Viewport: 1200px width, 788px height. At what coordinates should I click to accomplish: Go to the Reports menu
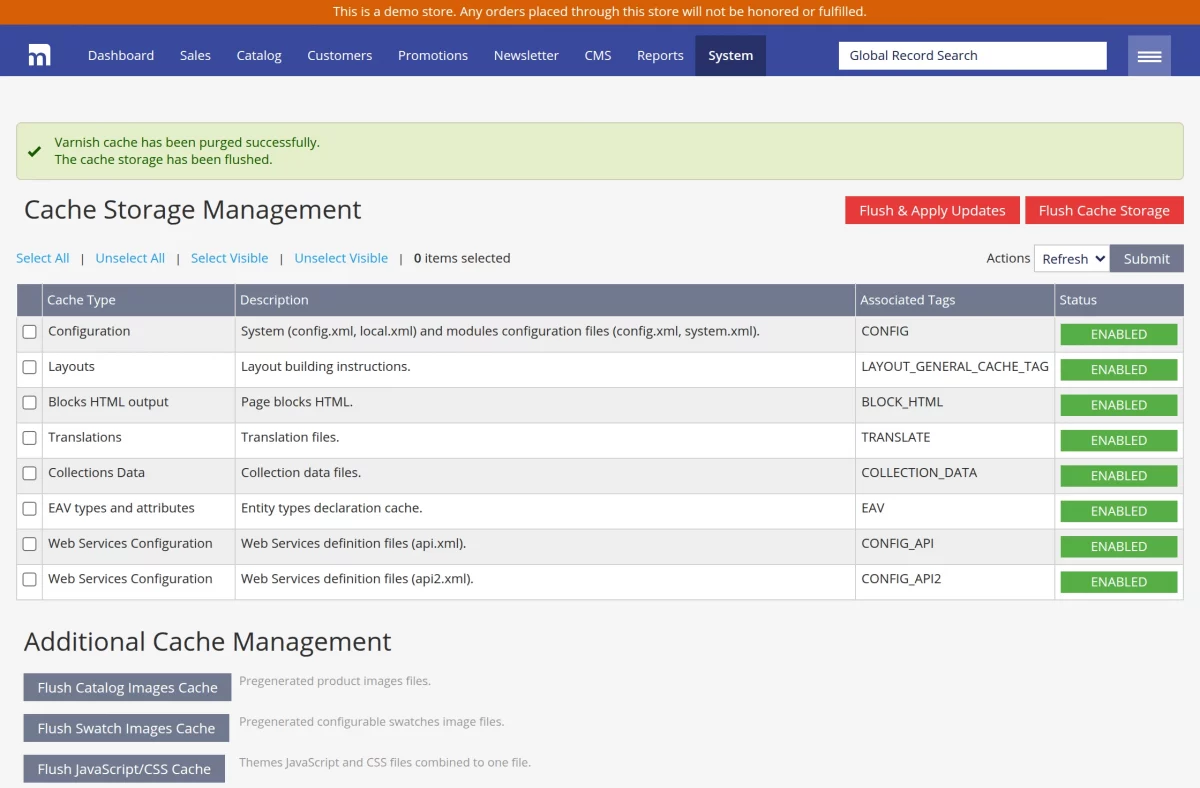(x=660, y=56)
